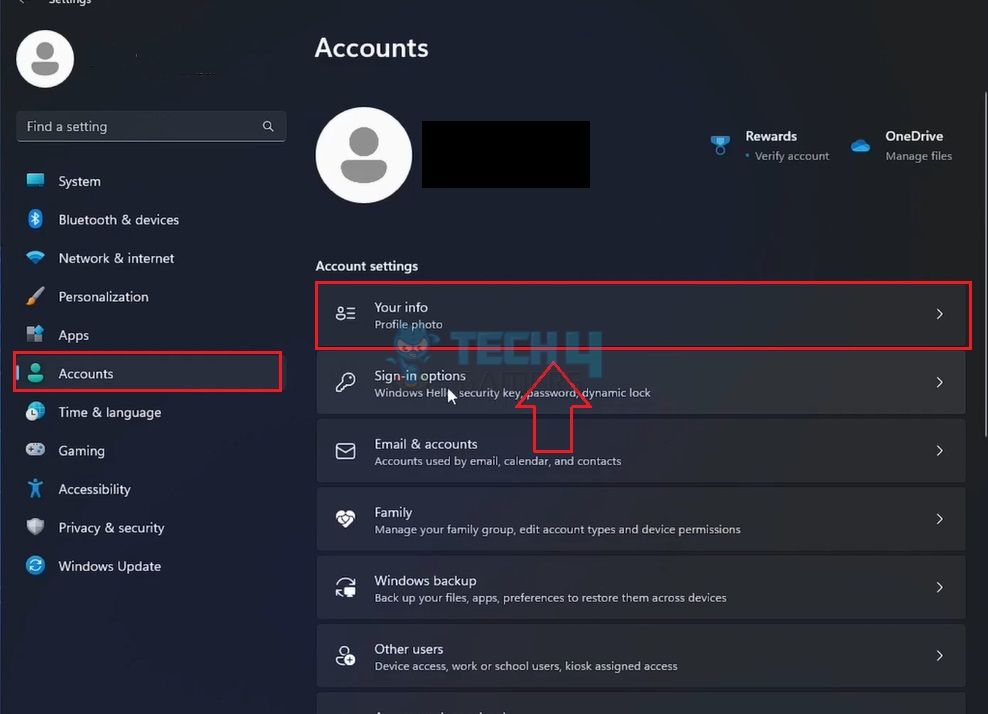Open Network & internet settings
988x714 pixels.
pos(34,258)
